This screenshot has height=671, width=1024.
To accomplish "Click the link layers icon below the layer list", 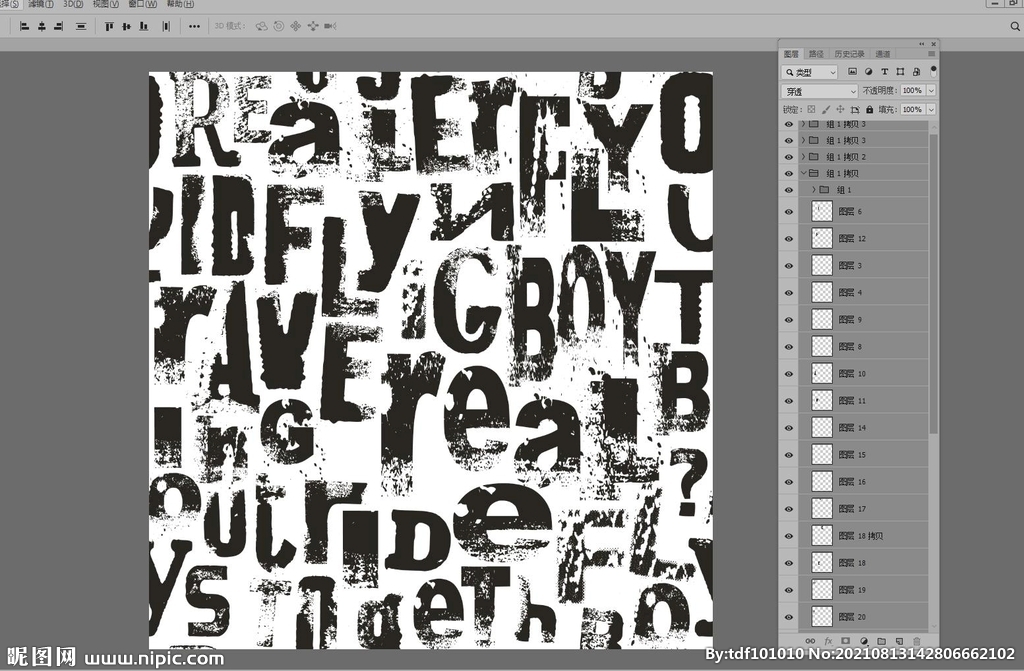I will (x=810, y=642).
